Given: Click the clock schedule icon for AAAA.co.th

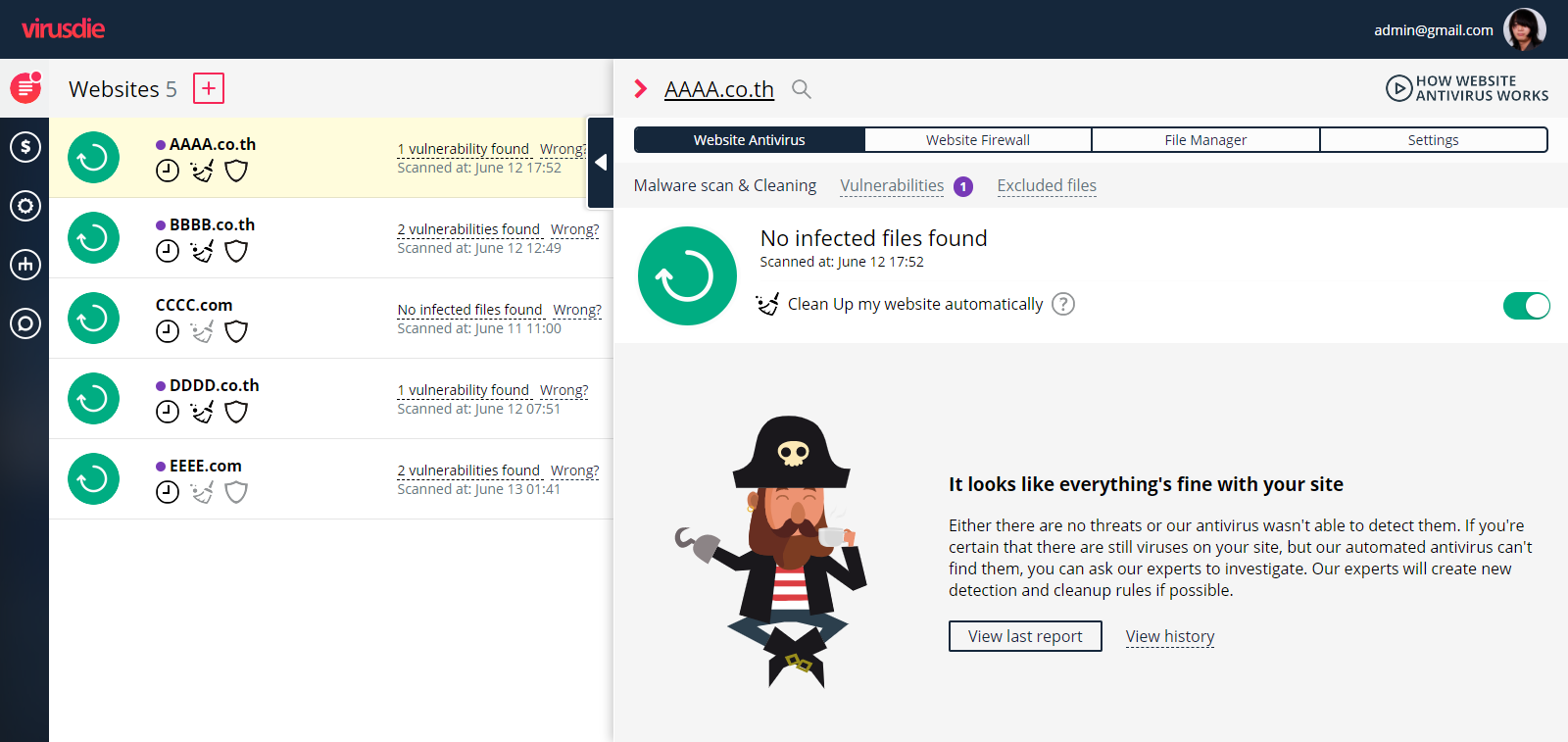Looking at the screenshot, I should (168, 171).
